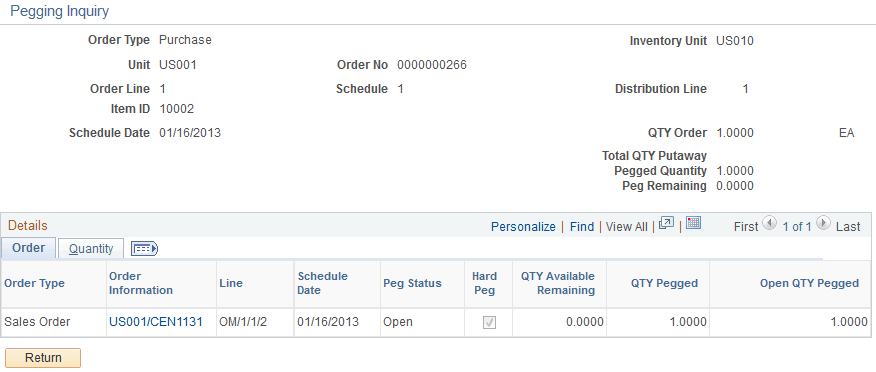Select the Order tab
Viewport: 876px width, 372px height.
point(28,248)
